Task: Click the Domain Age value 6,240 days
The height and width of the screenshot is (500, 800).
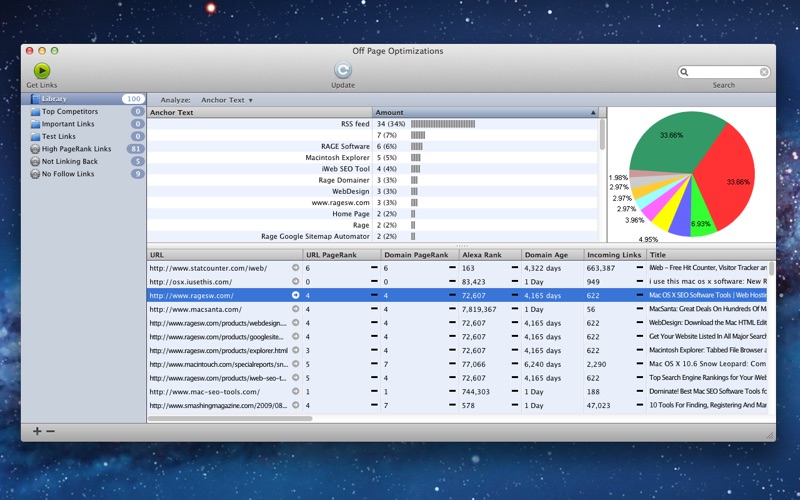Action: click(x=543, y=364)
